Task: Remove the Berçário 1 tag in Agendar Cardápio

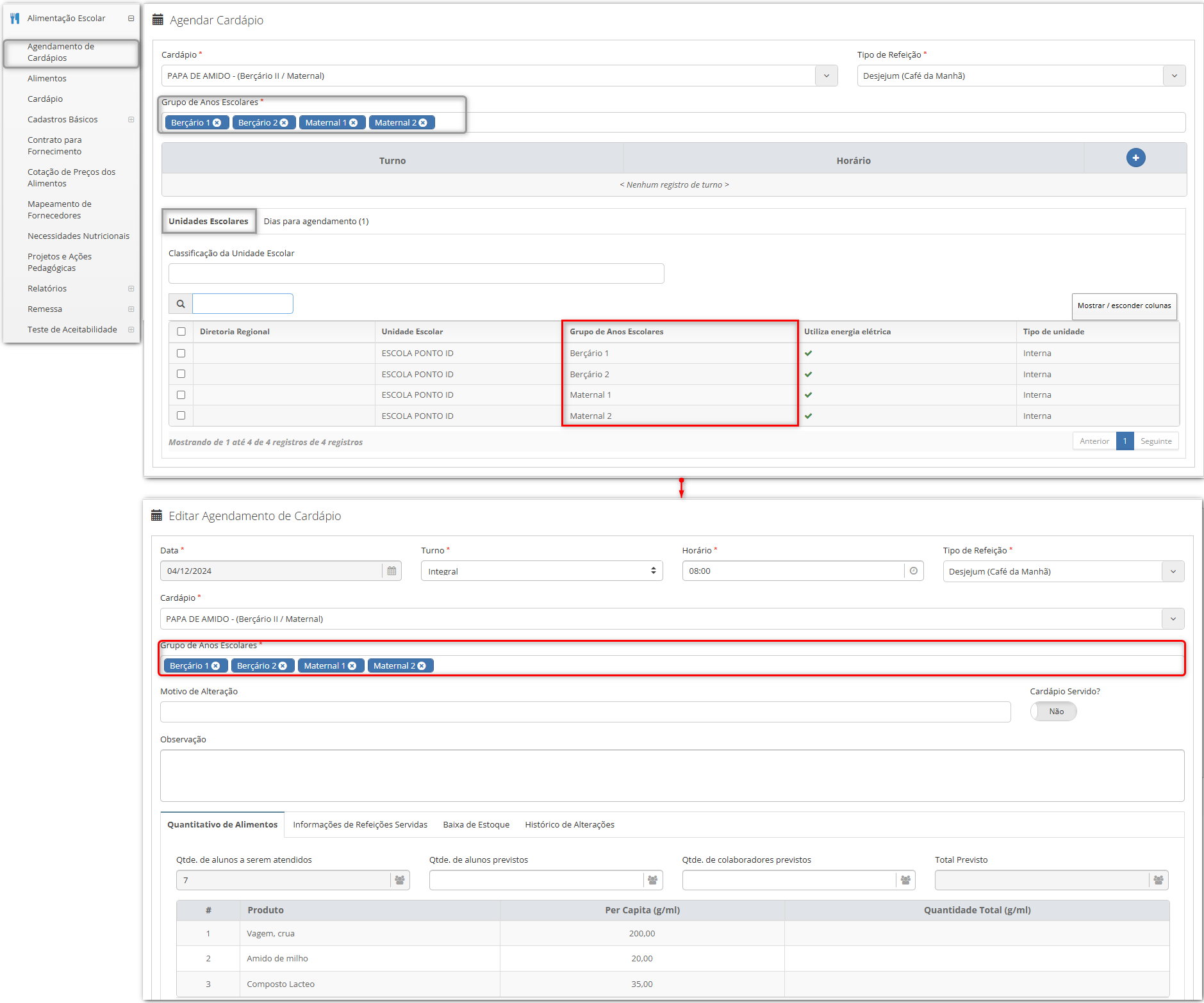Action: [x=217, y=123]
